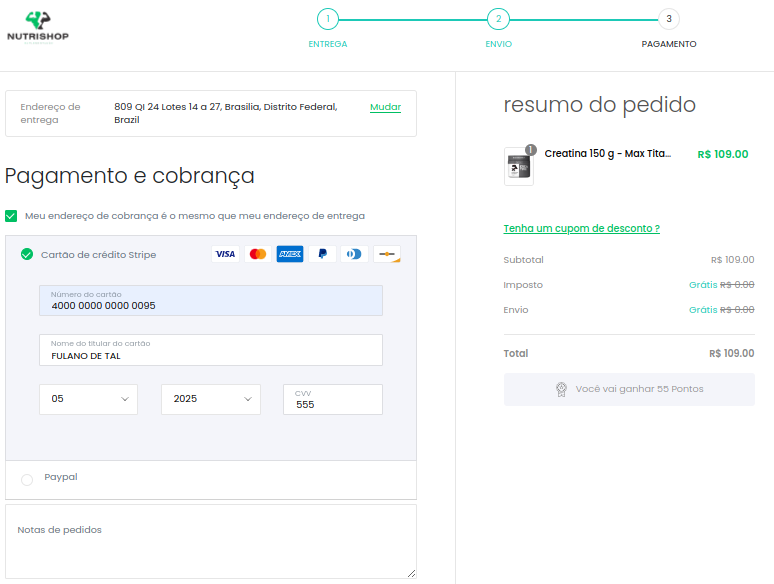Focus the Nome do titular do cartão field
774x584 pixels.
click(211, 350)
